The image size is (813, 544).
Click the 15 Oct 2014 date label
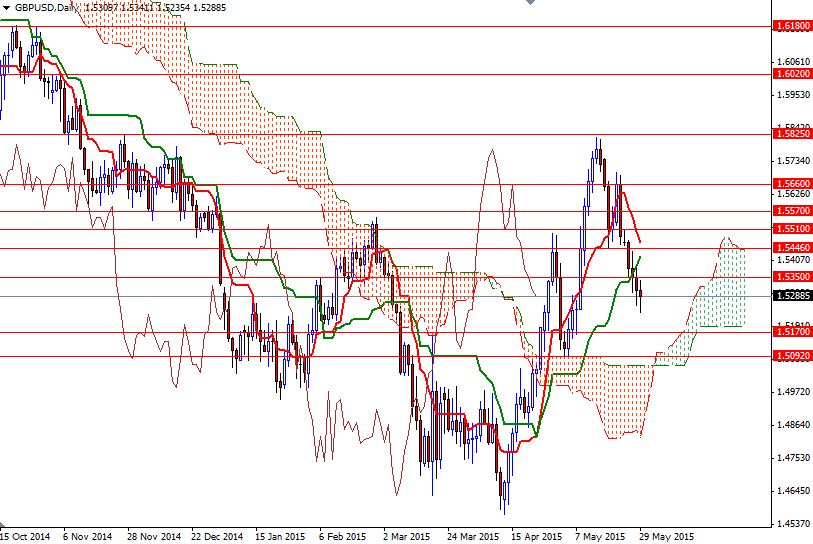click(x=25, y=537)
